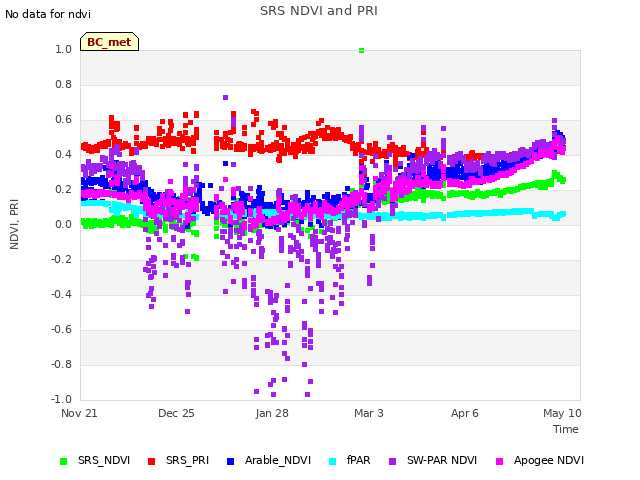Screen dimensions: 640x480
Task: Click the -0.6 y-axis tick label
Action: (61, 329)
